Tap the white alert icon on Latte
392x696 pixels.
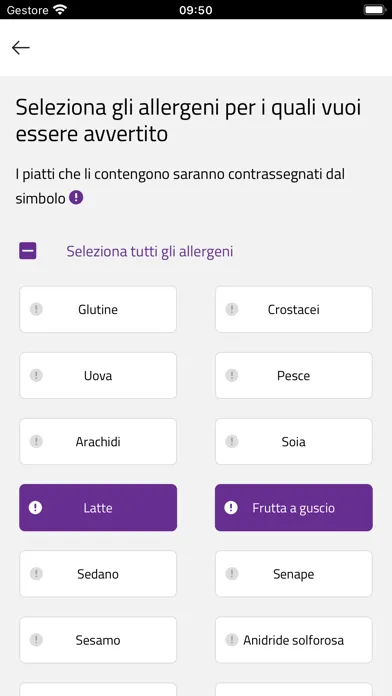coord(35,507)
